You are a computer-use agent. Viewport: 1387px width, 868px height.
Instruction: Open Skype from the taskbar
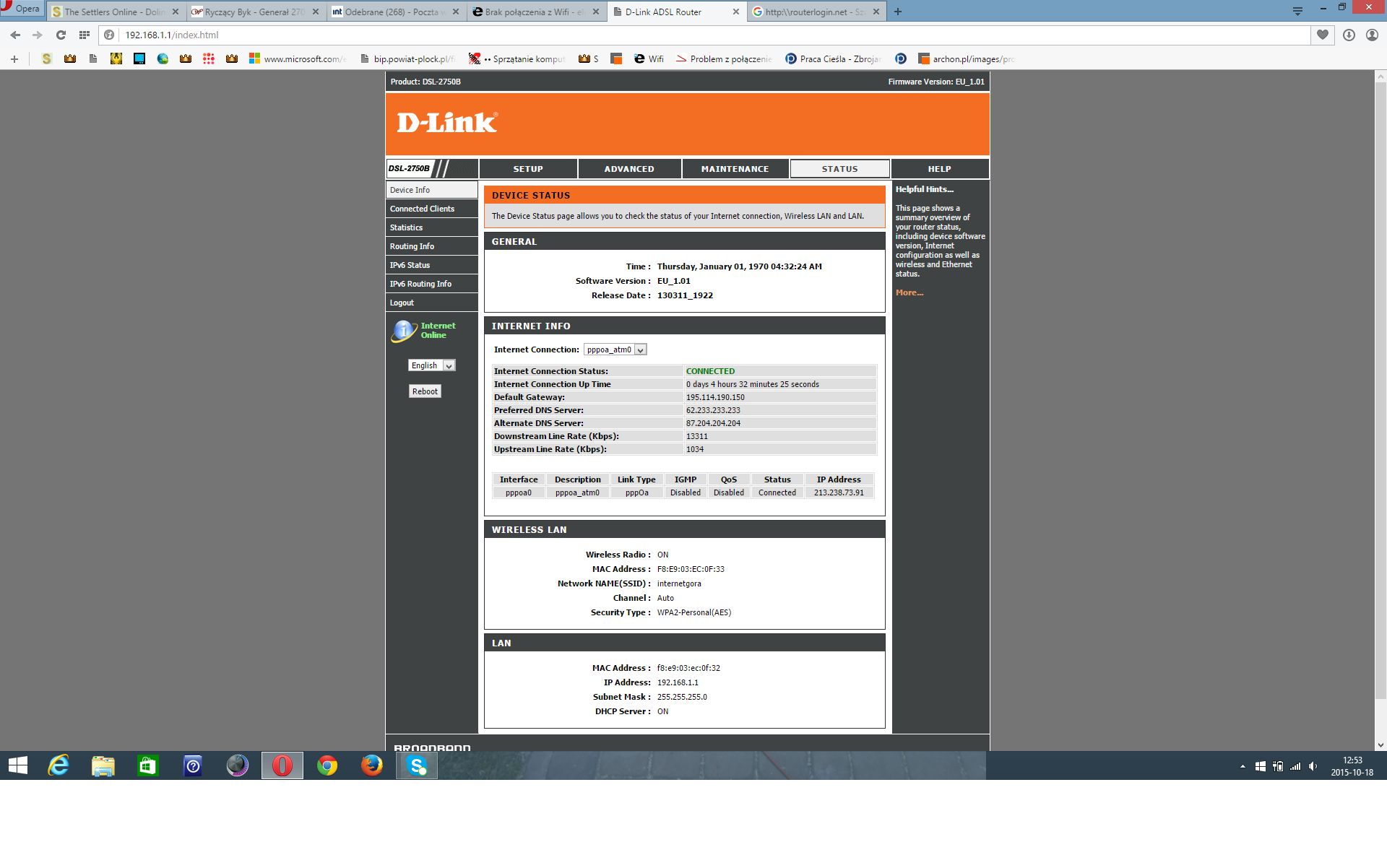(x=417, y=765)
